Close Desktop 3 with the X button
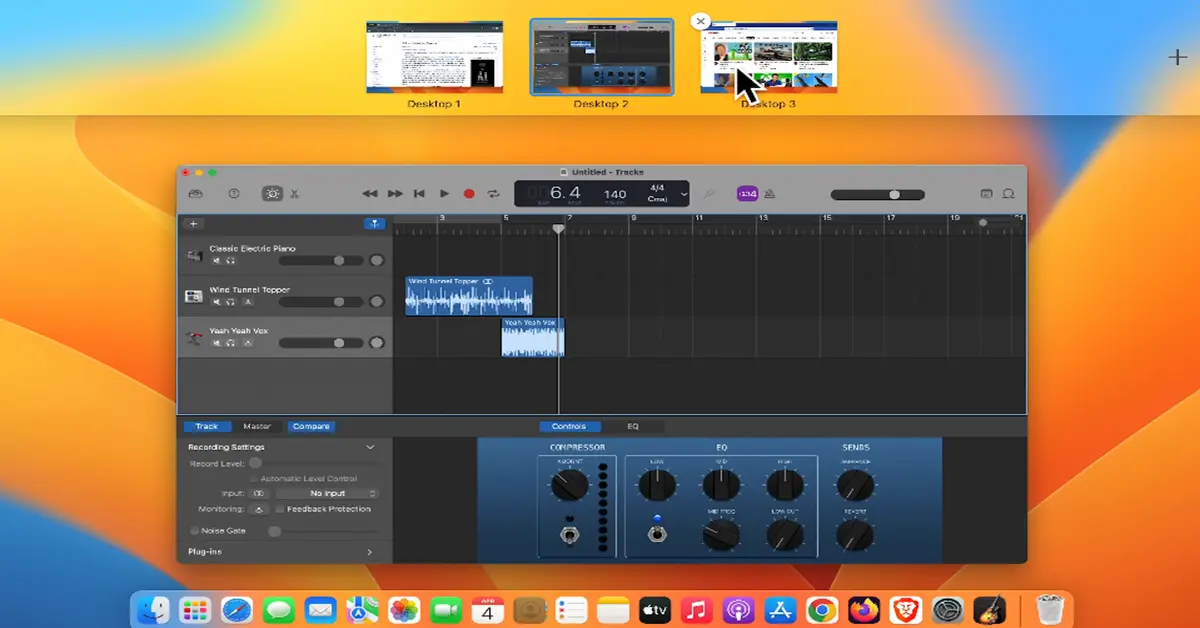1200x628 pixels. tap(700, 21)
